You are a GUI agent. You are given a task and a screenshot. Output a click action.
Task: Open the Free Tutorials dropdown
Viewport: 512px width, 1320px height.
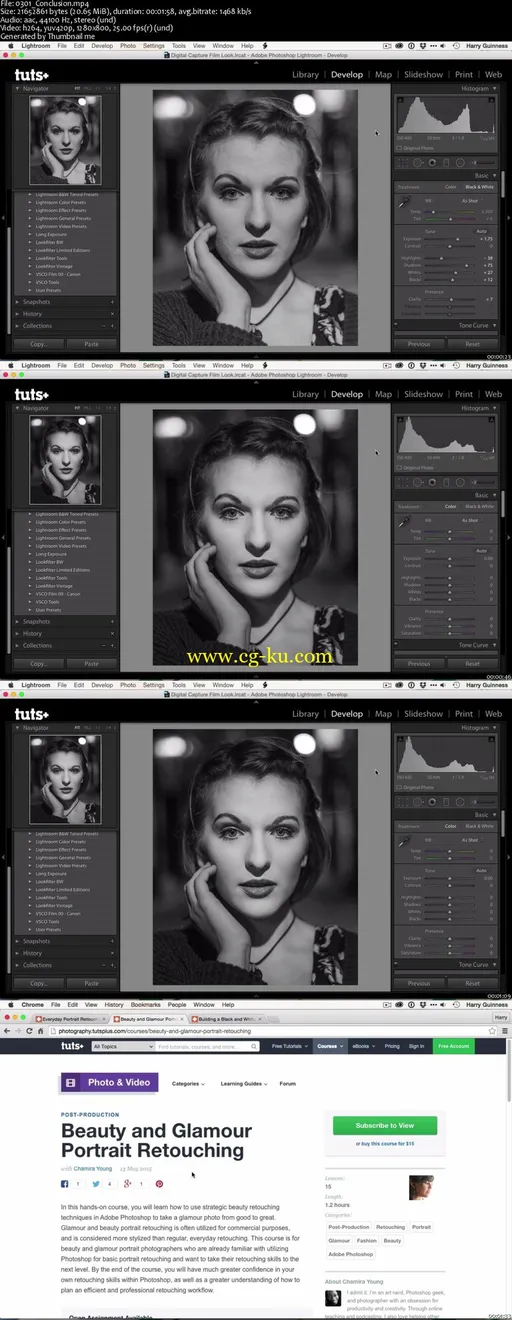pos(289,1046)
